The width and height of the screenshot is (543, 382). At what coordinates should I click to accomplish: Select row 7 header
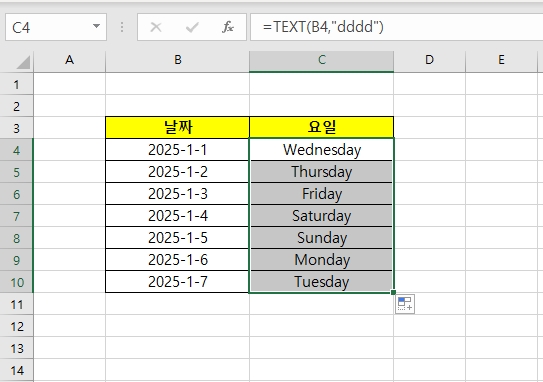pos(17,216)
